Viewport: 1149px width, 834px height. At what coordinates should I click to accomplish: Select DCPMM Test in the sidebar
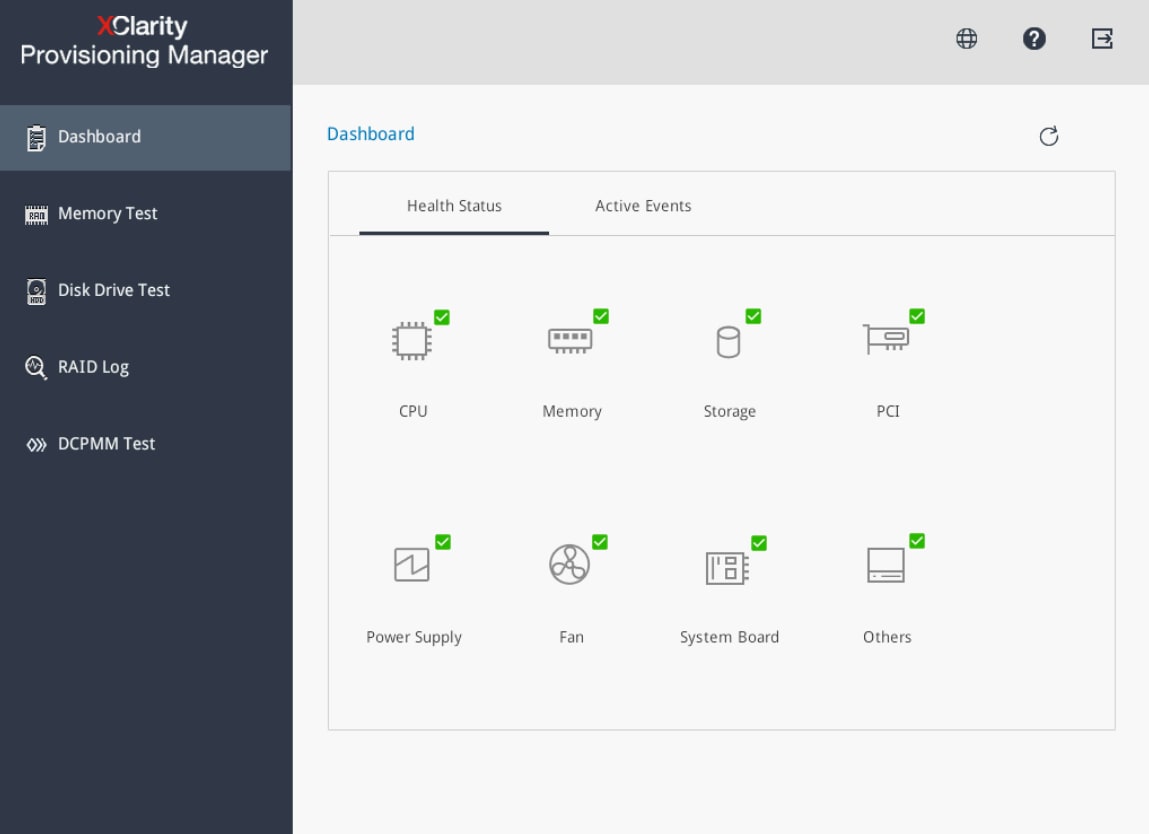[x=106, y=444]
